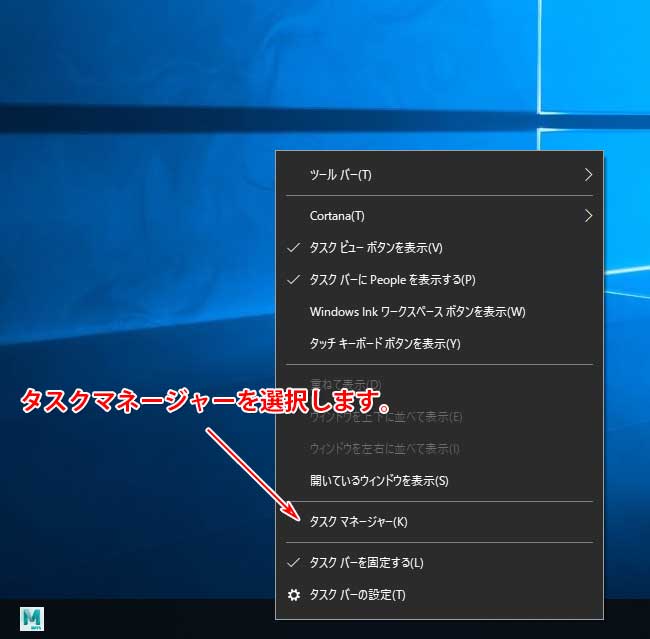Uncheck タスク ビュー ボタンを表示(V)
Screen dimensions: 650x639
click(x=439, y=248)
